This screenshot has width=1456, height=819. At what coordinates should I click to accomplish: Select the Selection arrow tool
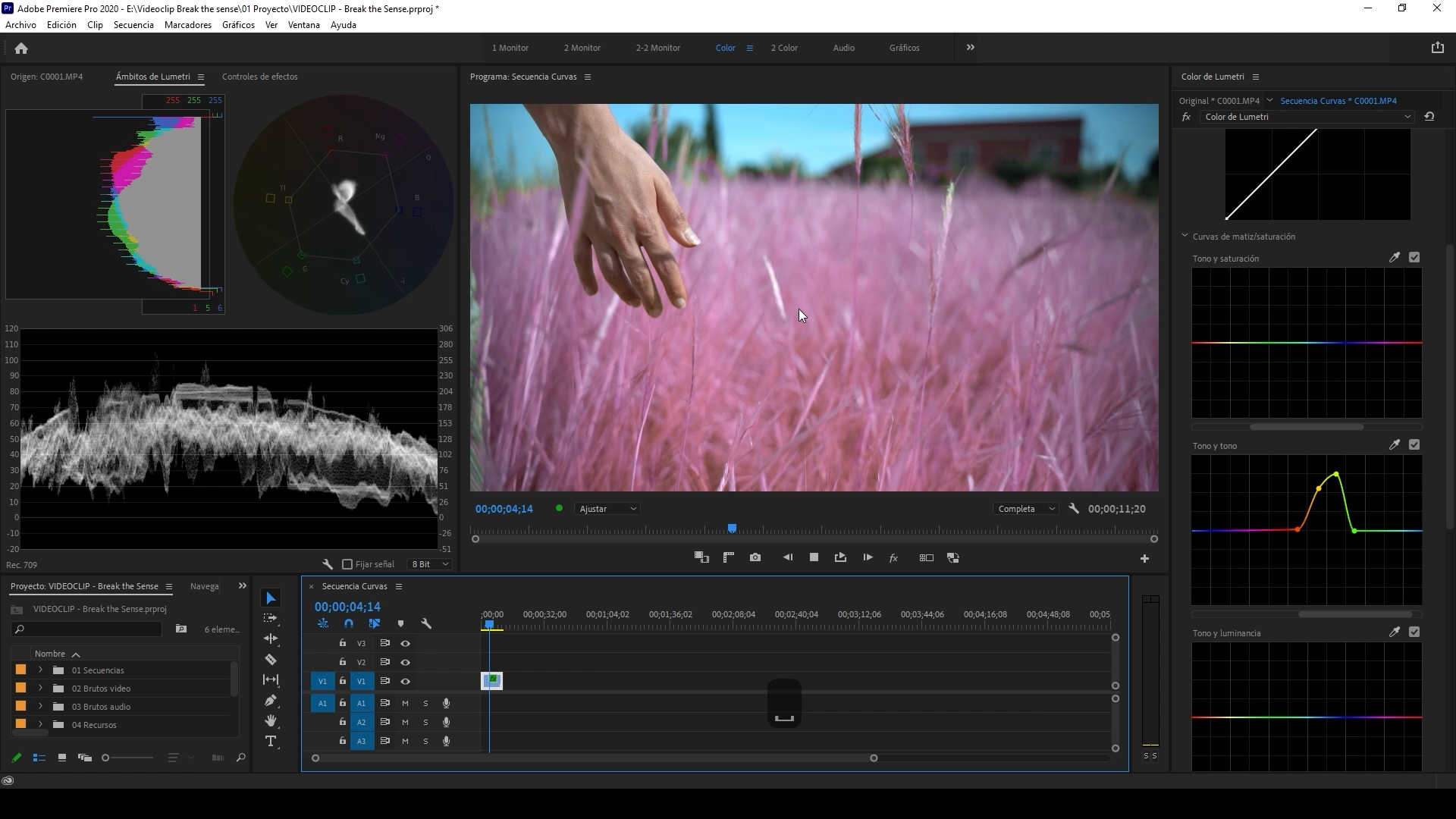(x=271, y=598)
